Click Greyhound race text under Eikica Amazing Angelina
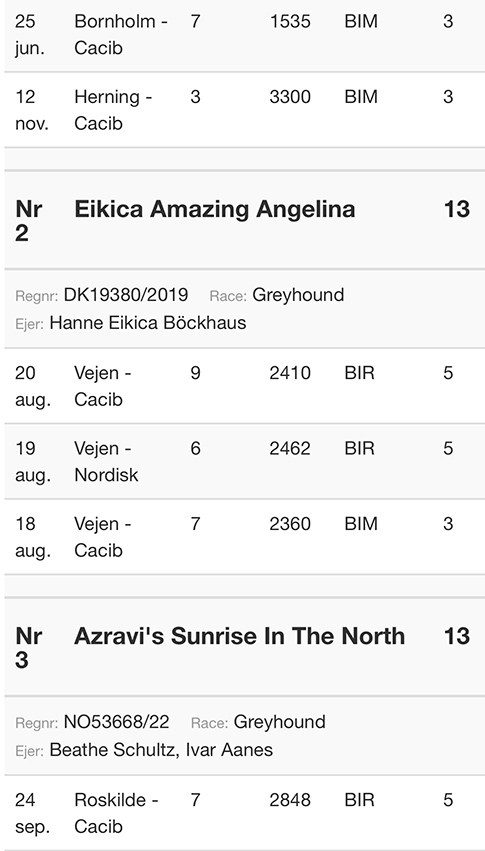485x851 pixels. click(298, 295)
